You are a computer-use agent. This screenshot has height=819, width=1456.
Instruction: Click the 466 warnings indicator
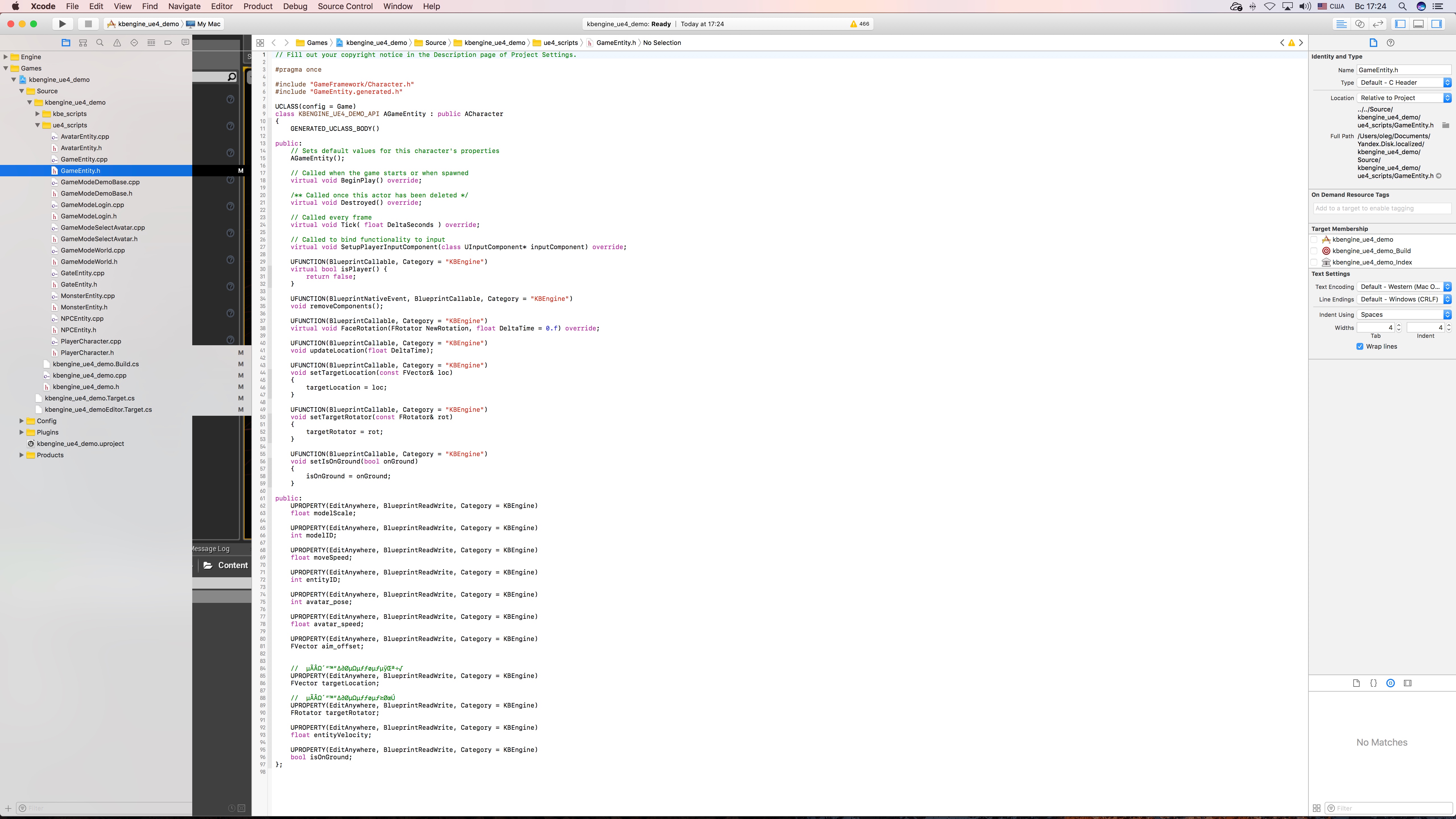860,24
